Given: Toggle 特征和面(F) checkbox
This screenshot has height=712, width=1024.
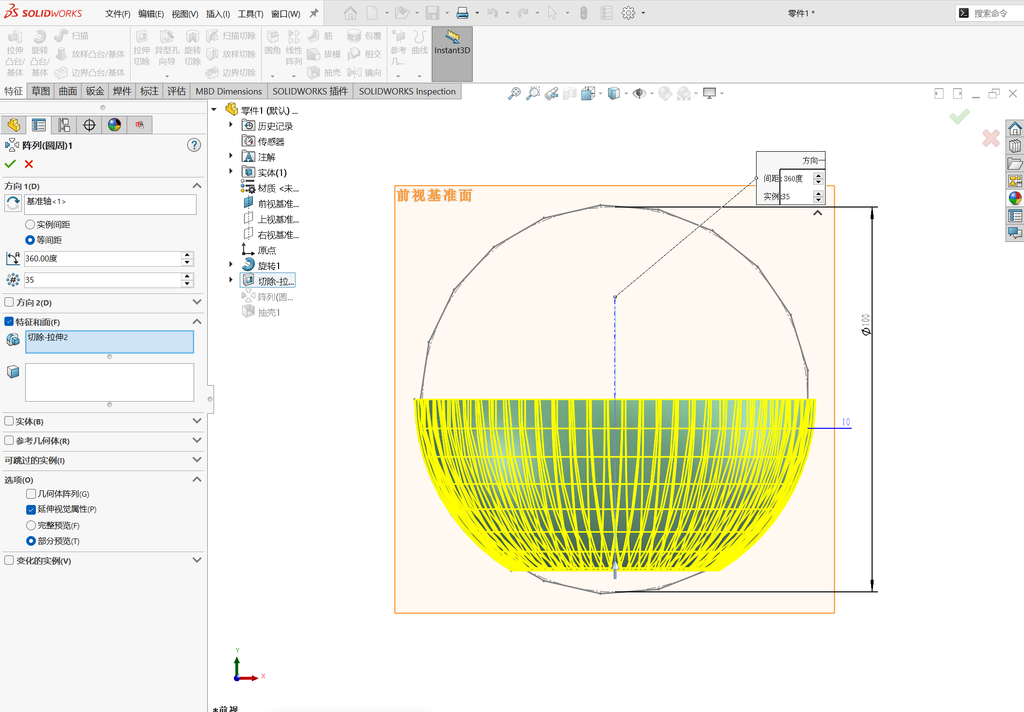Looking at the screenshot, I should pos(9,321).
